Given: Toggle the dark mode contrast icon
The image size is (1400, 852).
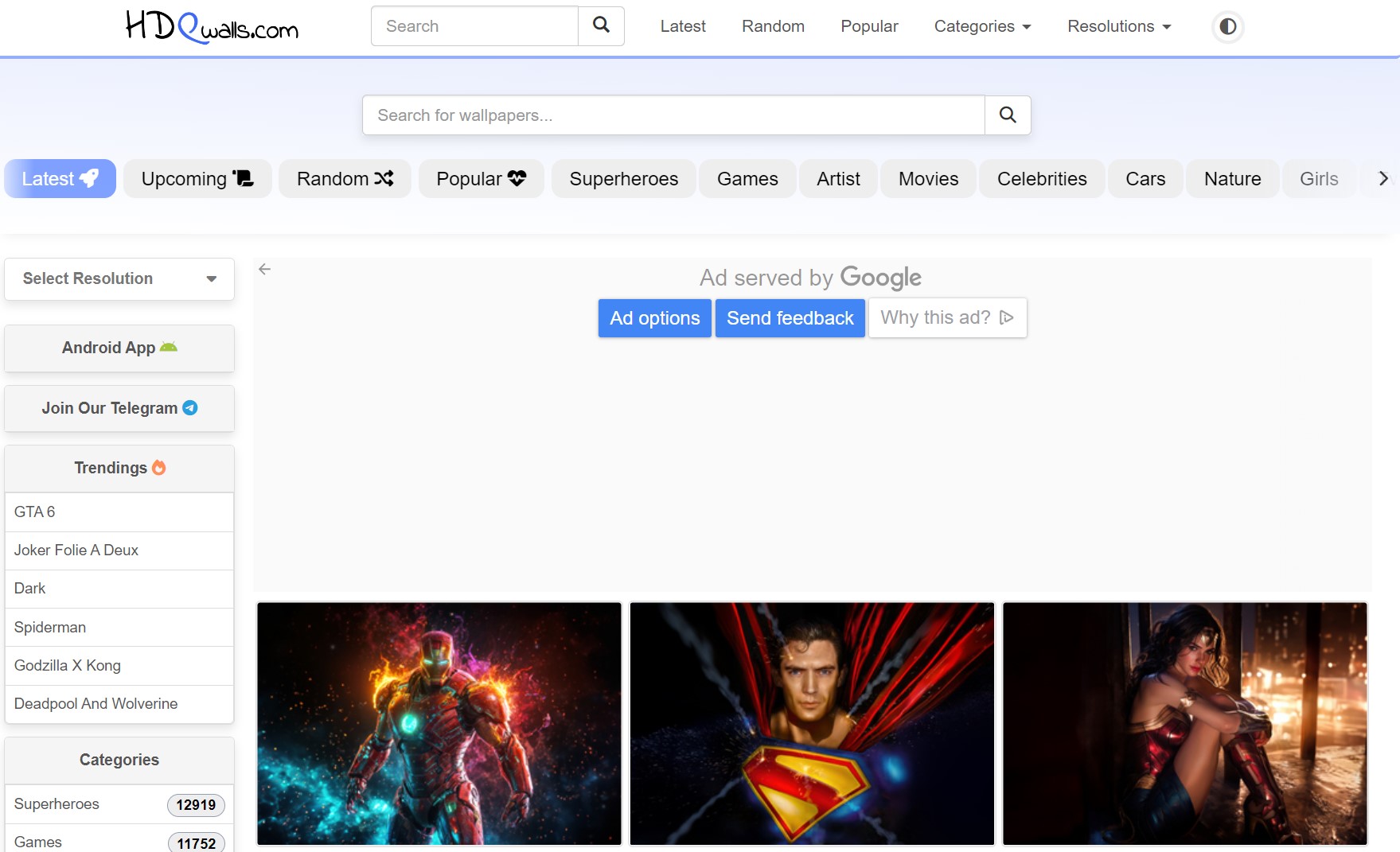Looking at the screenshot, I should pyautogui.click(x=1228, y=26).
